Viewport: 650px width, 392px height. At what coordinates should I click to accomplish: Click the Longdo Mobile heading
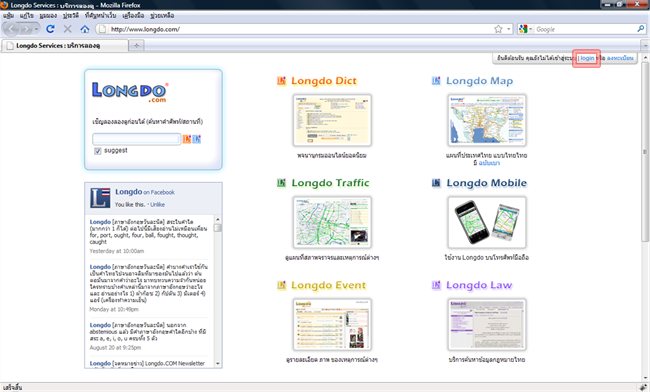coord(487,183)
